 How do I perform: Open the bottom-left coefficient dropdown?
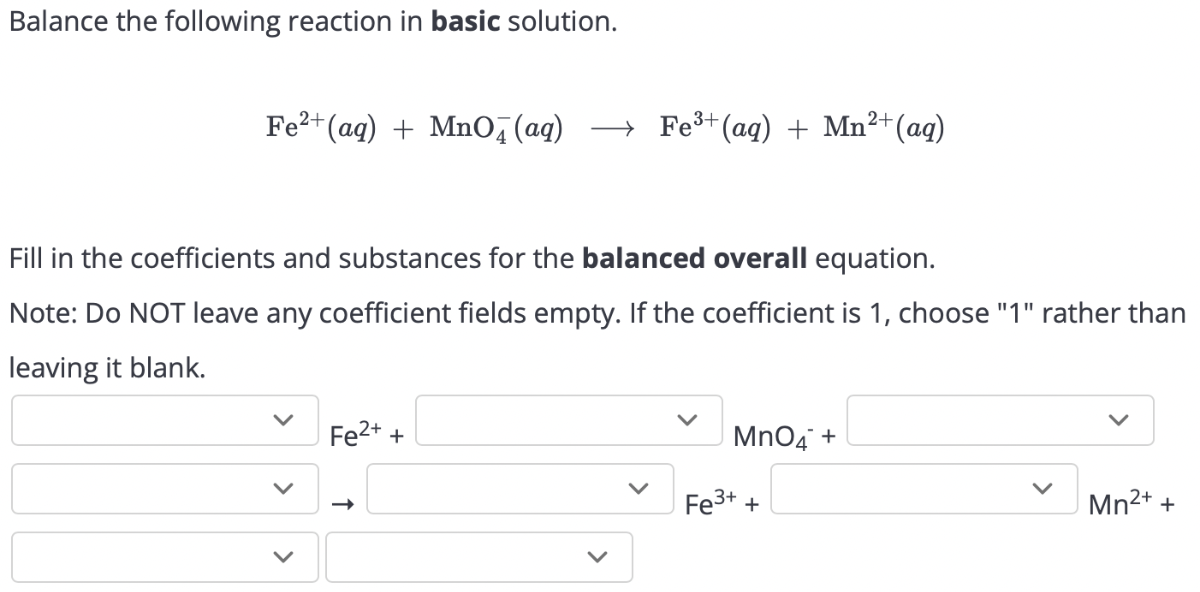pyautogui.click(x=165, y=556)
